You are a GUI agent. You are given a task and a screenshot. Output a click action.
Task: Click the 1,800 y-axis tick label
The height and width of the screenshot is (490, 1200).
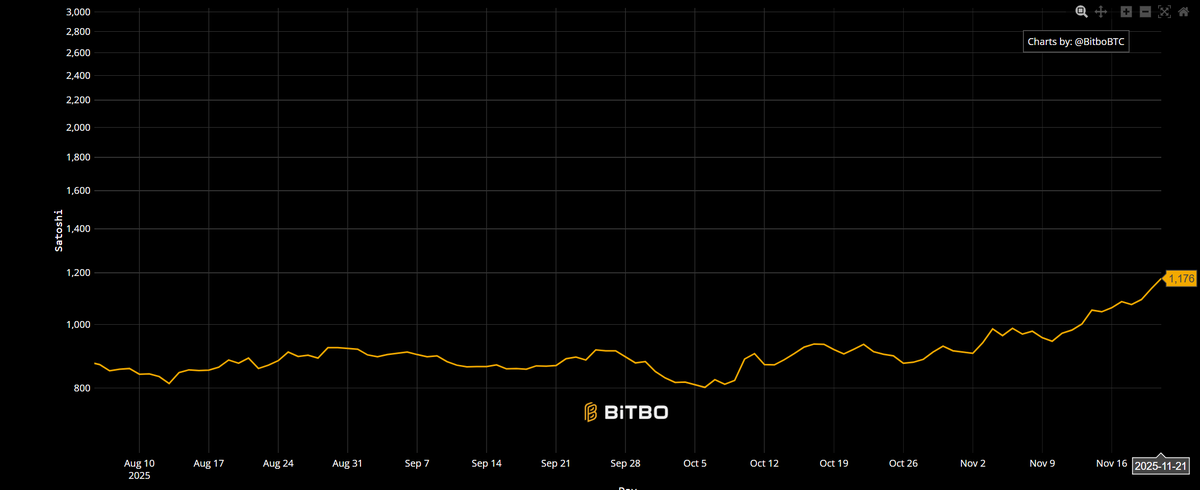[x=78, y=158]
